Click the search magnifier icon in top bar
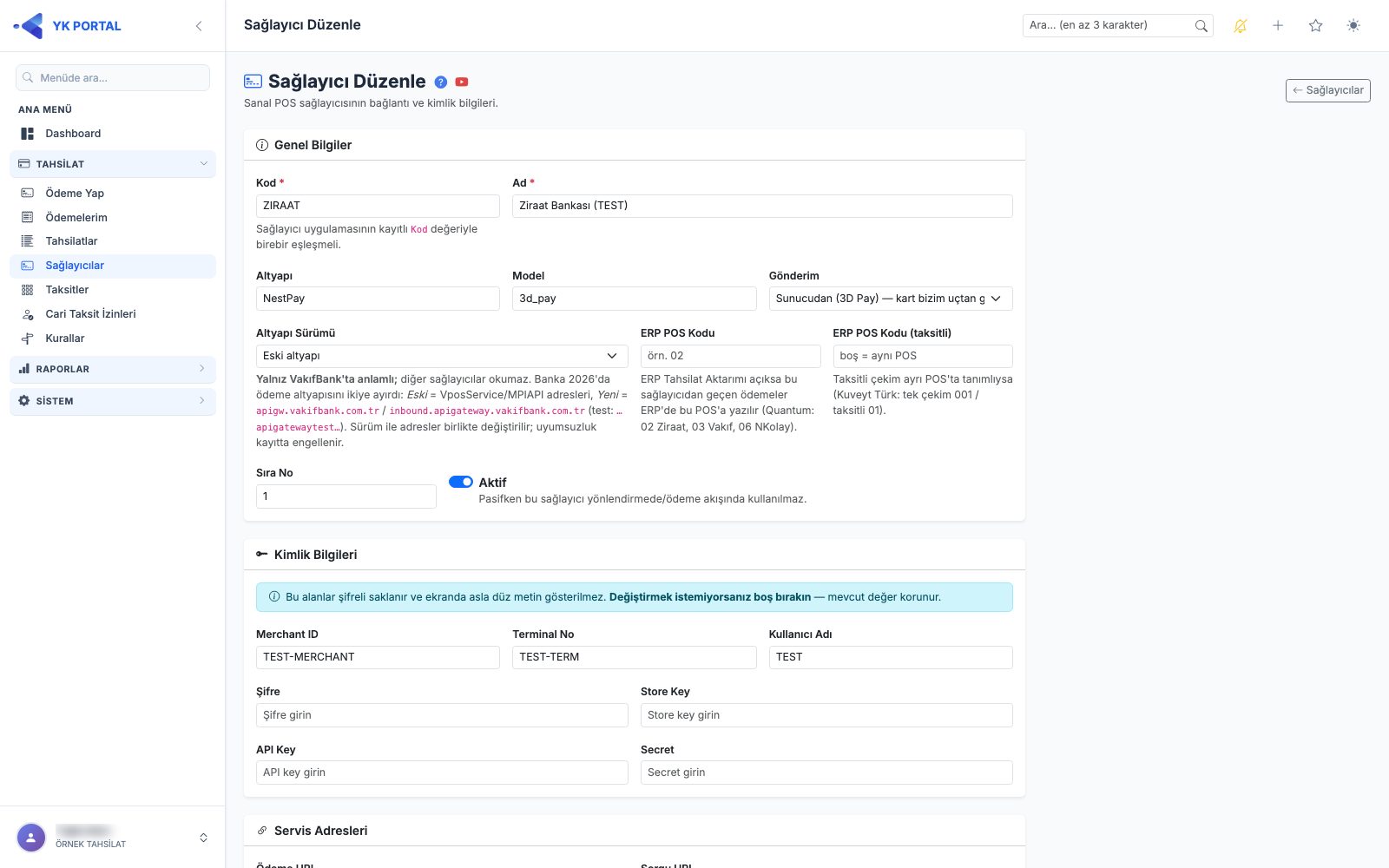Image resolution: width=1389 pixels, height=868 pixels. click(1201, 26)
